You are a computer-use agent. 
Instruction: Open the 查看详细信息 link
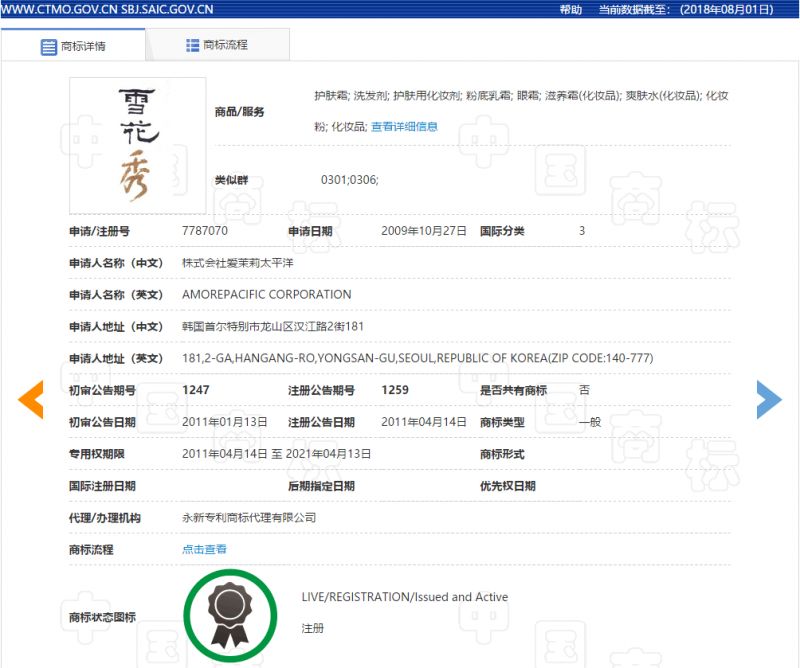(x=404, y=127)
